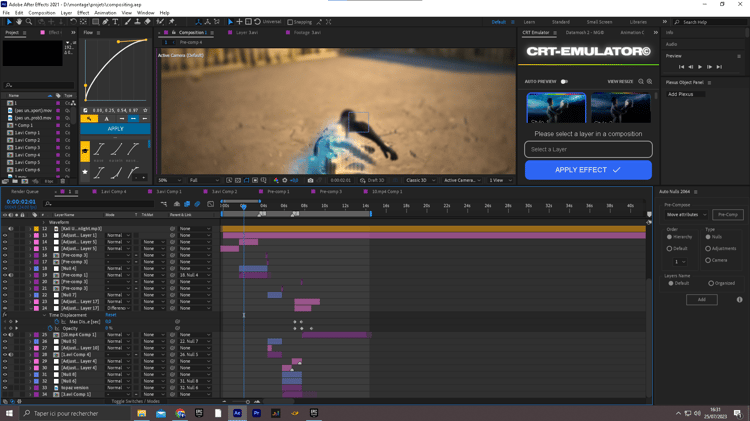Viewport: 750px width, 421px height.
Task: Switch to the Render Queue tab
Action: point(25,192)
